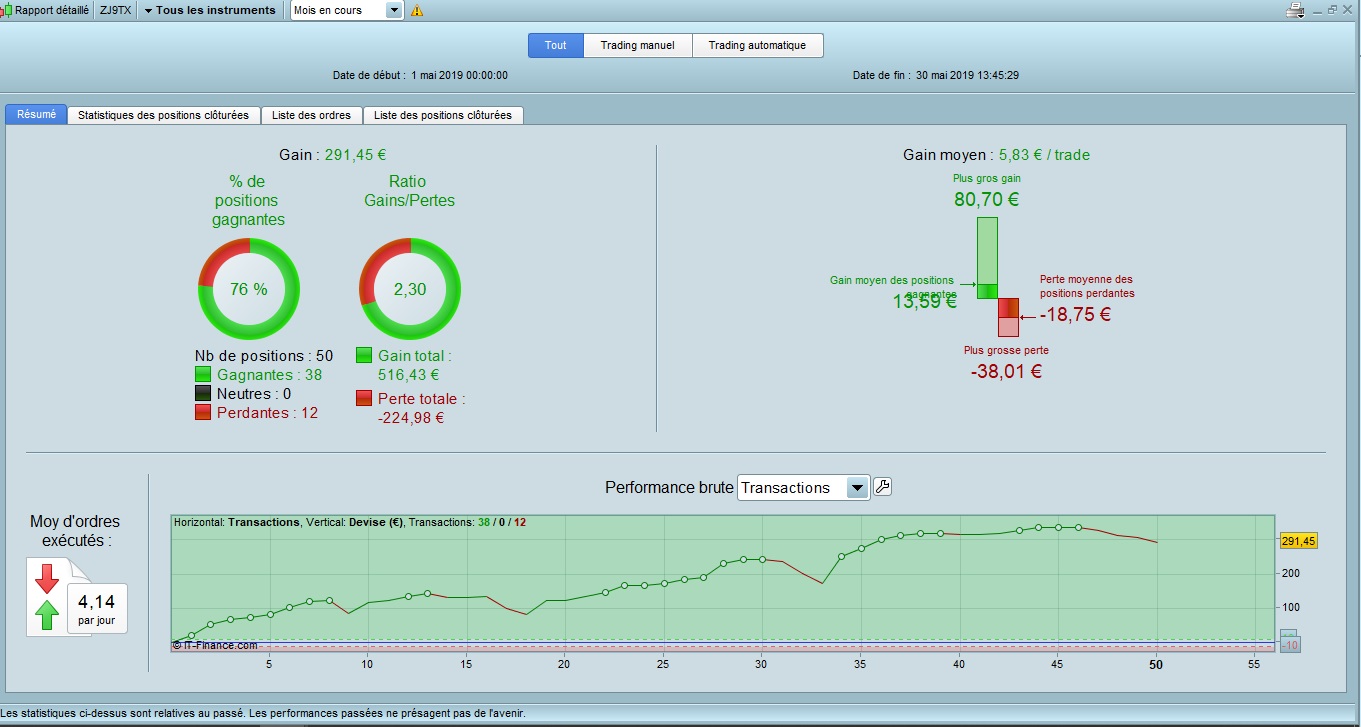Click the yellow warning triangle icon
Viewport: 1361px width, 727px height.
point(417,11)
